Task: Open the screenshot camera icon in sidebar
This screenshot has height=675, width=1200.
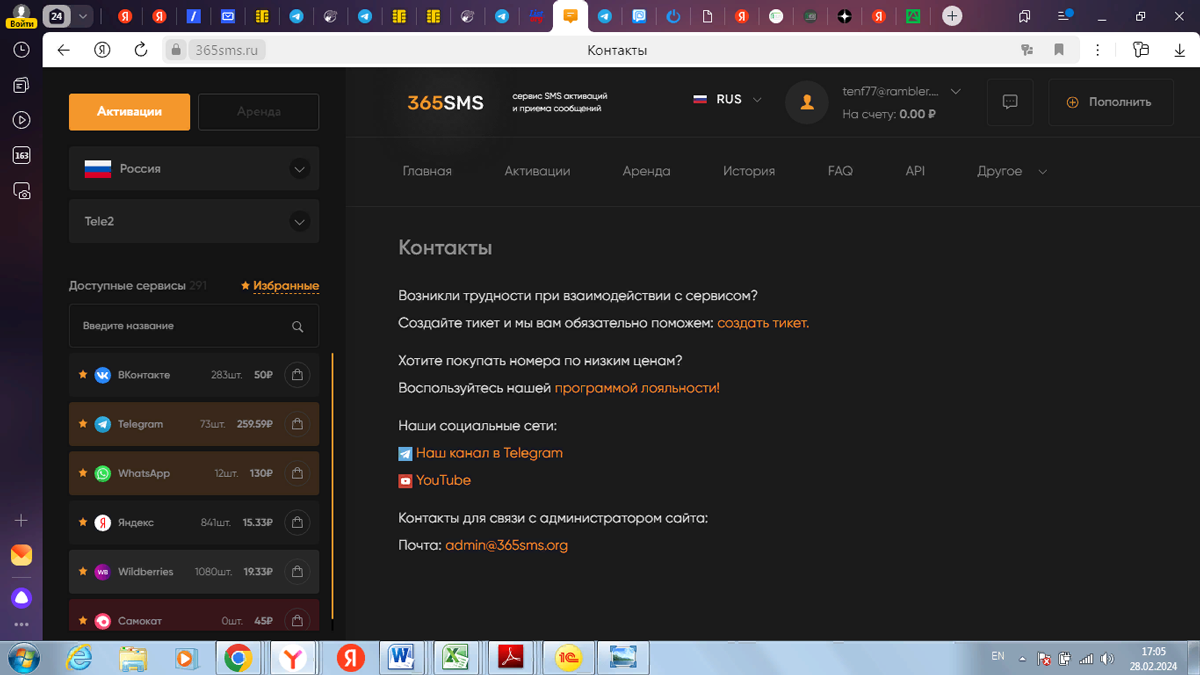Action: pos(21,190)
